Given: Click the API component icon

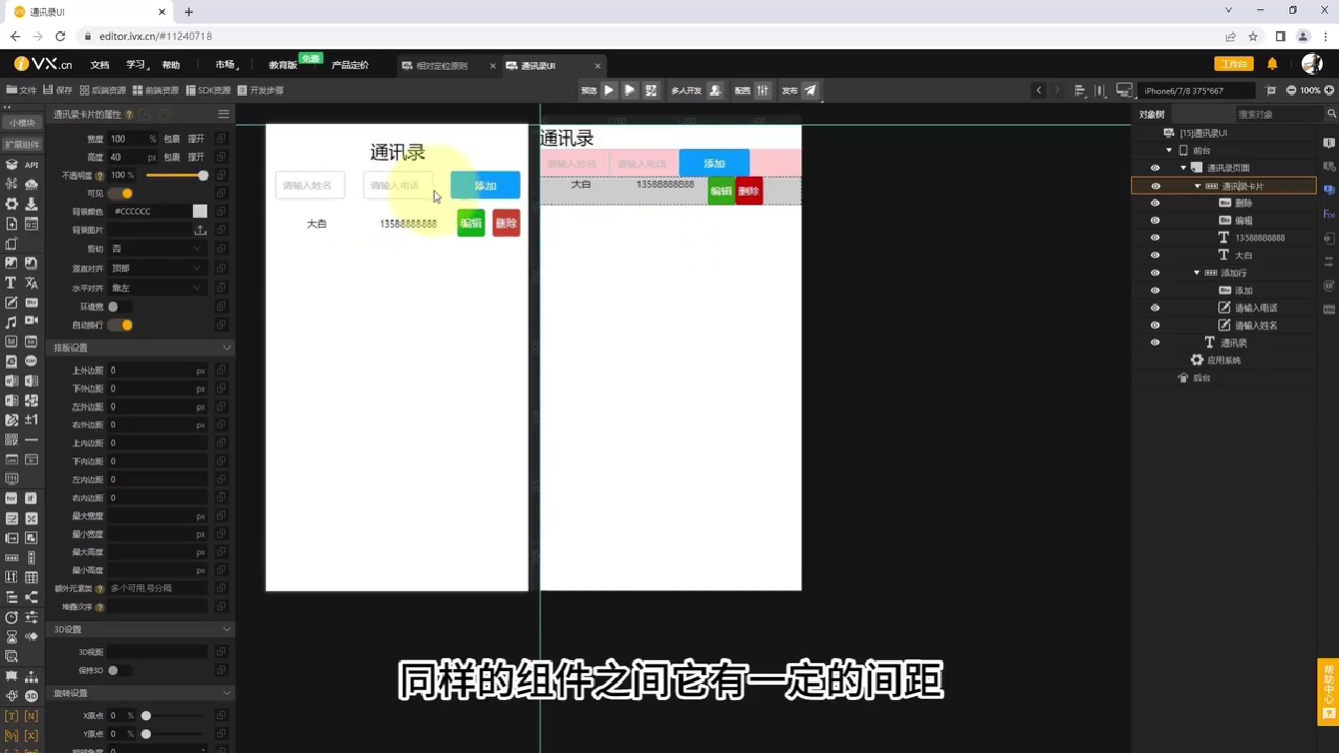Looking at the screenshot, I should [31, 165].
